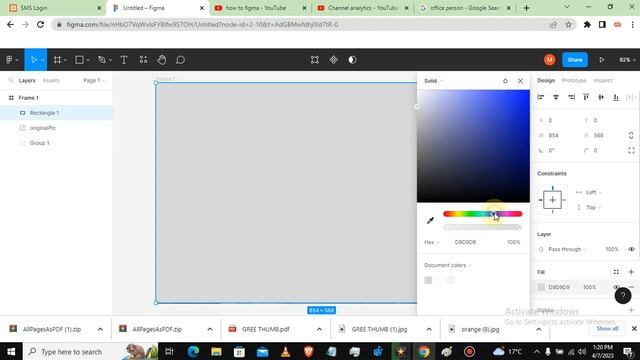
Task: Pick a color with the eyedropper
Action: (430, 220)
